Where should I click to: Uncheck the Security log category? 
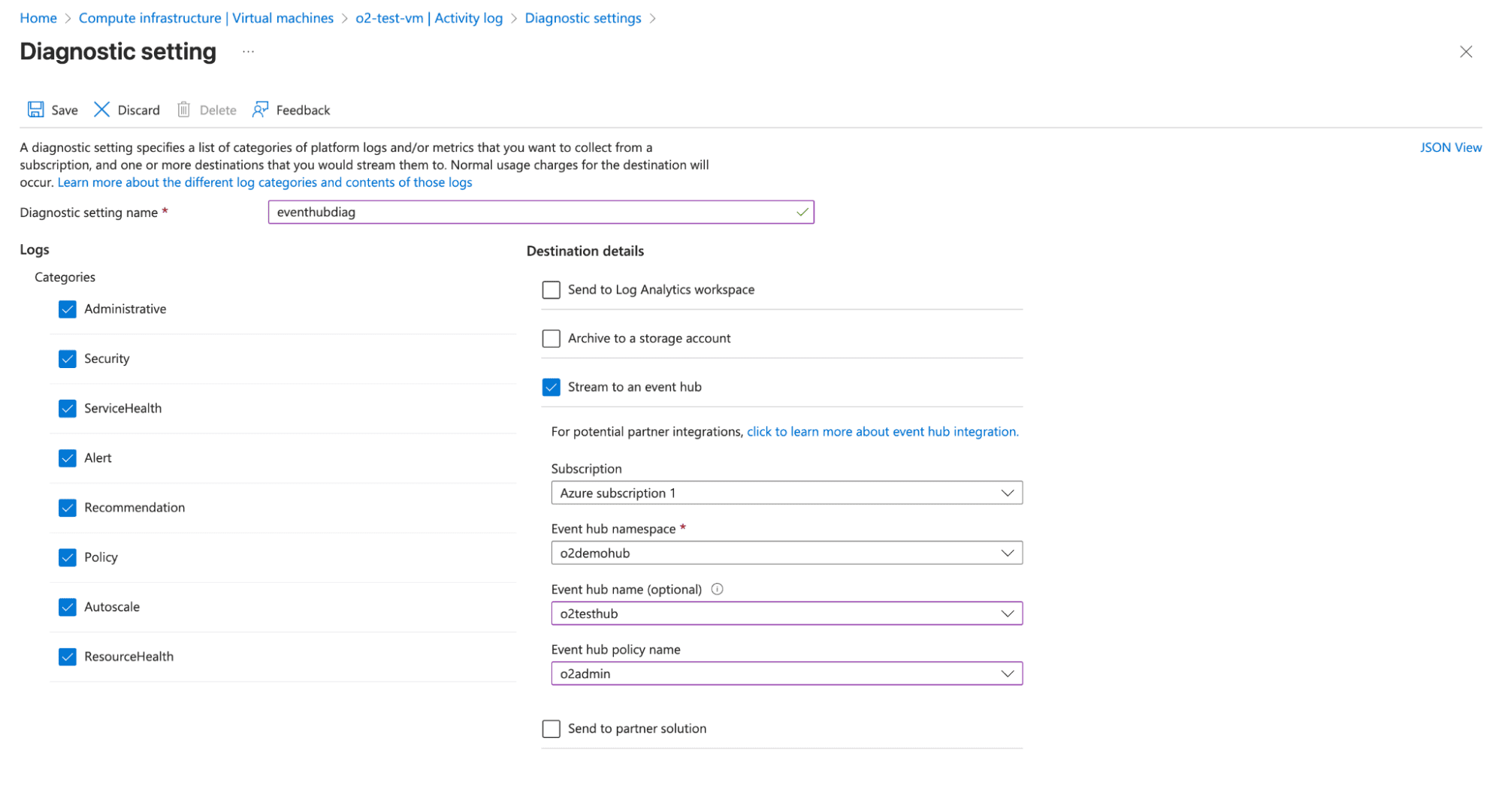(67, 358)
